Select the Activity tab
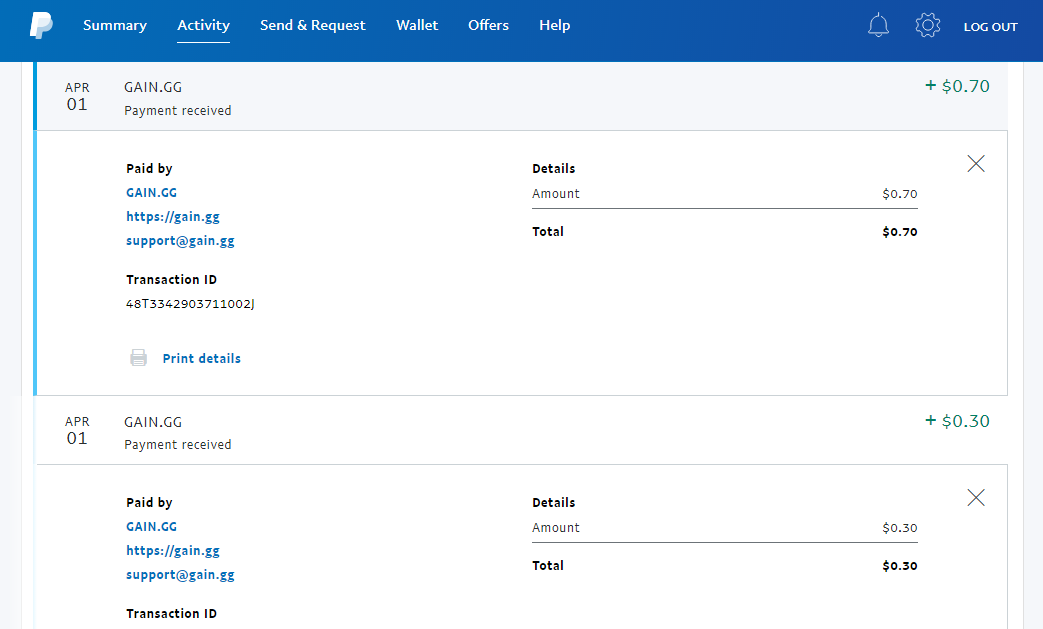This screenshot has width=1043, height=629. 204,26
